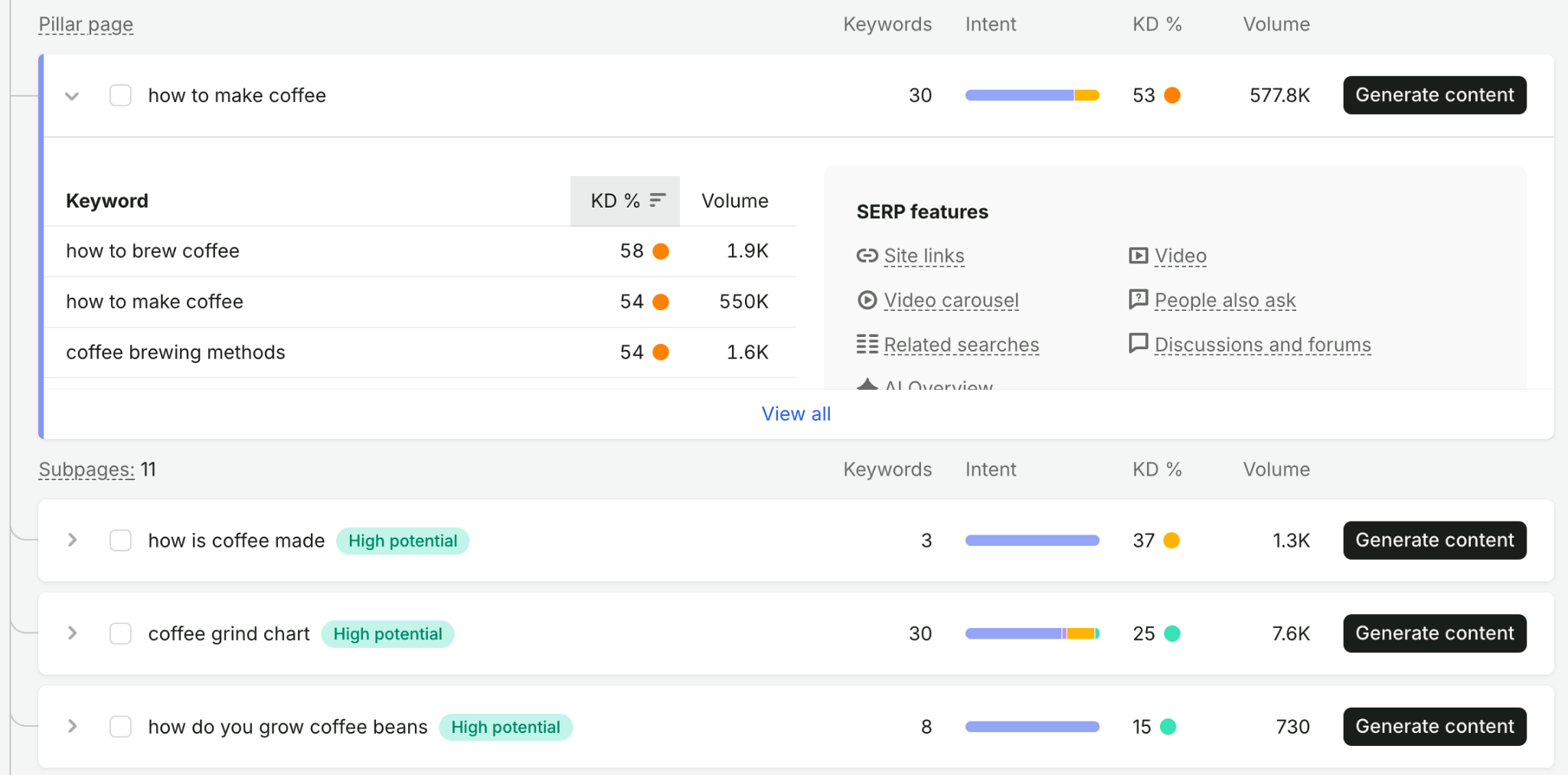Viewport: 1568px width, 775px height.
Task: Select 'how do you grow coffee beans' checkbox
Action: (120, 727)
